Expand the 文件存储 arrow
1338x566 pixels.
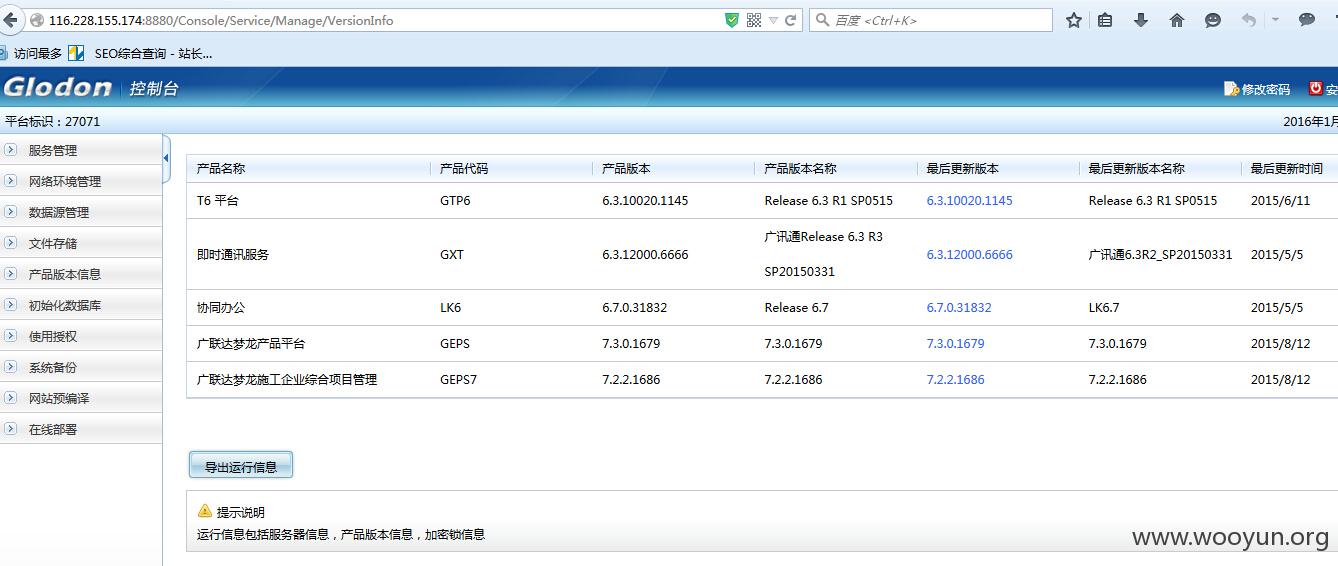click(x=11, y=243)
